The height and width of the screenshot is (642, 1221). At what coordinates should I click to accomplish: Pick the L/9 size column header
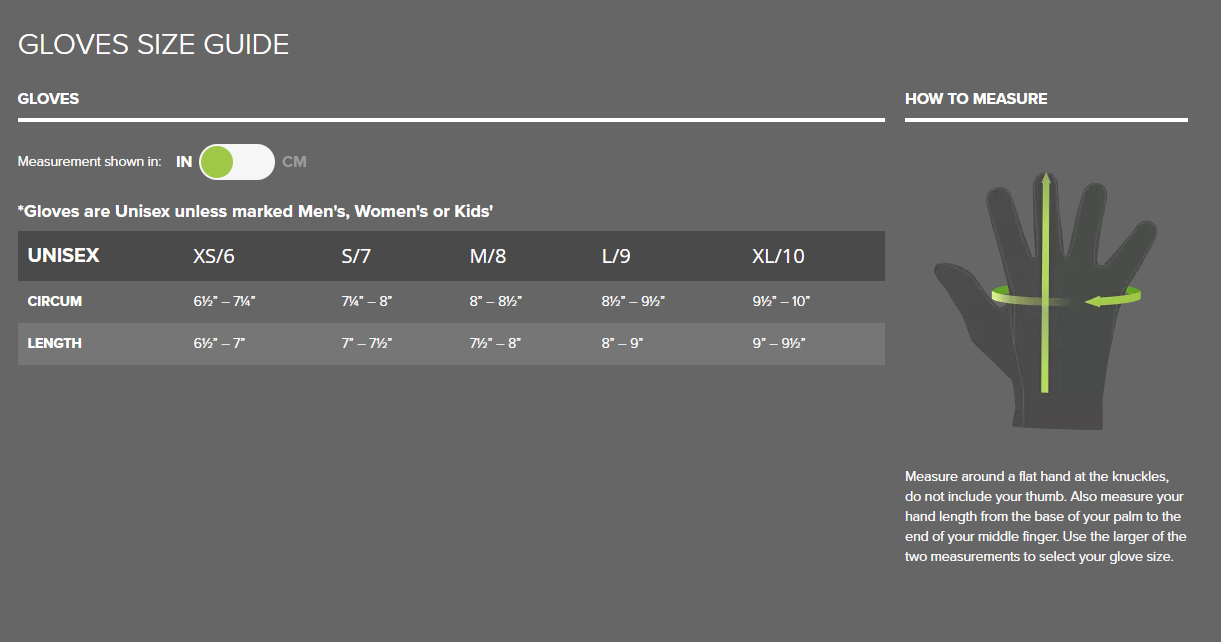point(616,257)
